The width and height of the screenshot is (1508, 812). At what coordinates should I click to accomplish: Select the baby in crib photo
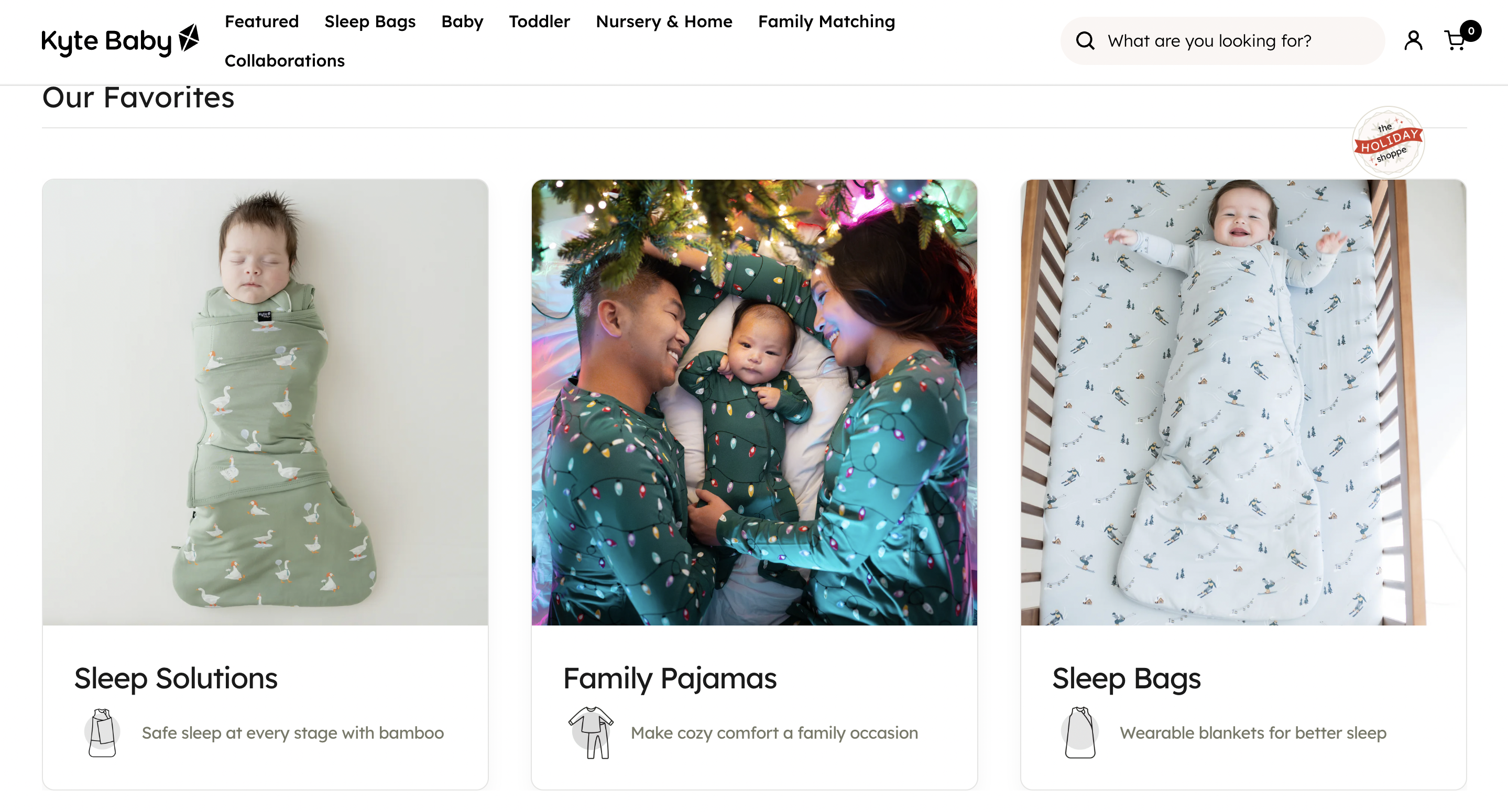[x=1243, y=402]
